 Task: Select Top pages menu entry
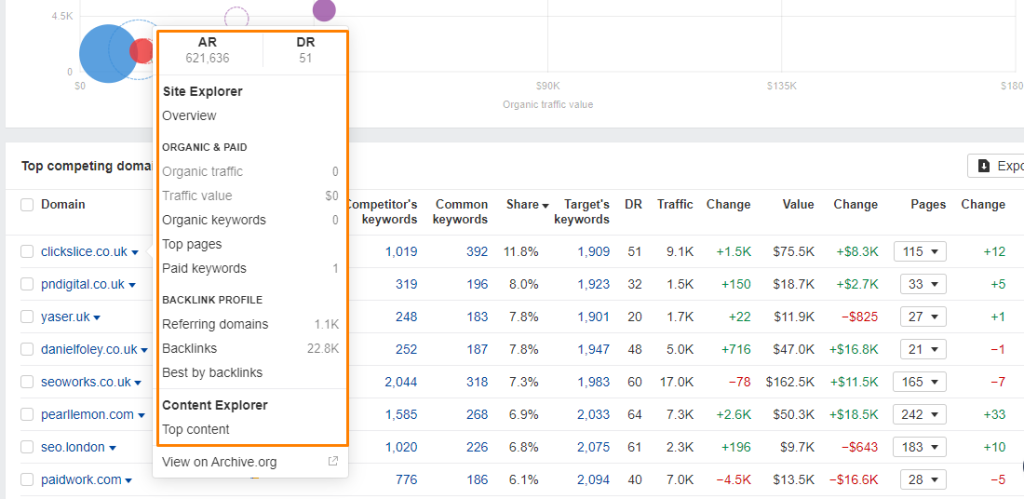click(x=192, y=244)
